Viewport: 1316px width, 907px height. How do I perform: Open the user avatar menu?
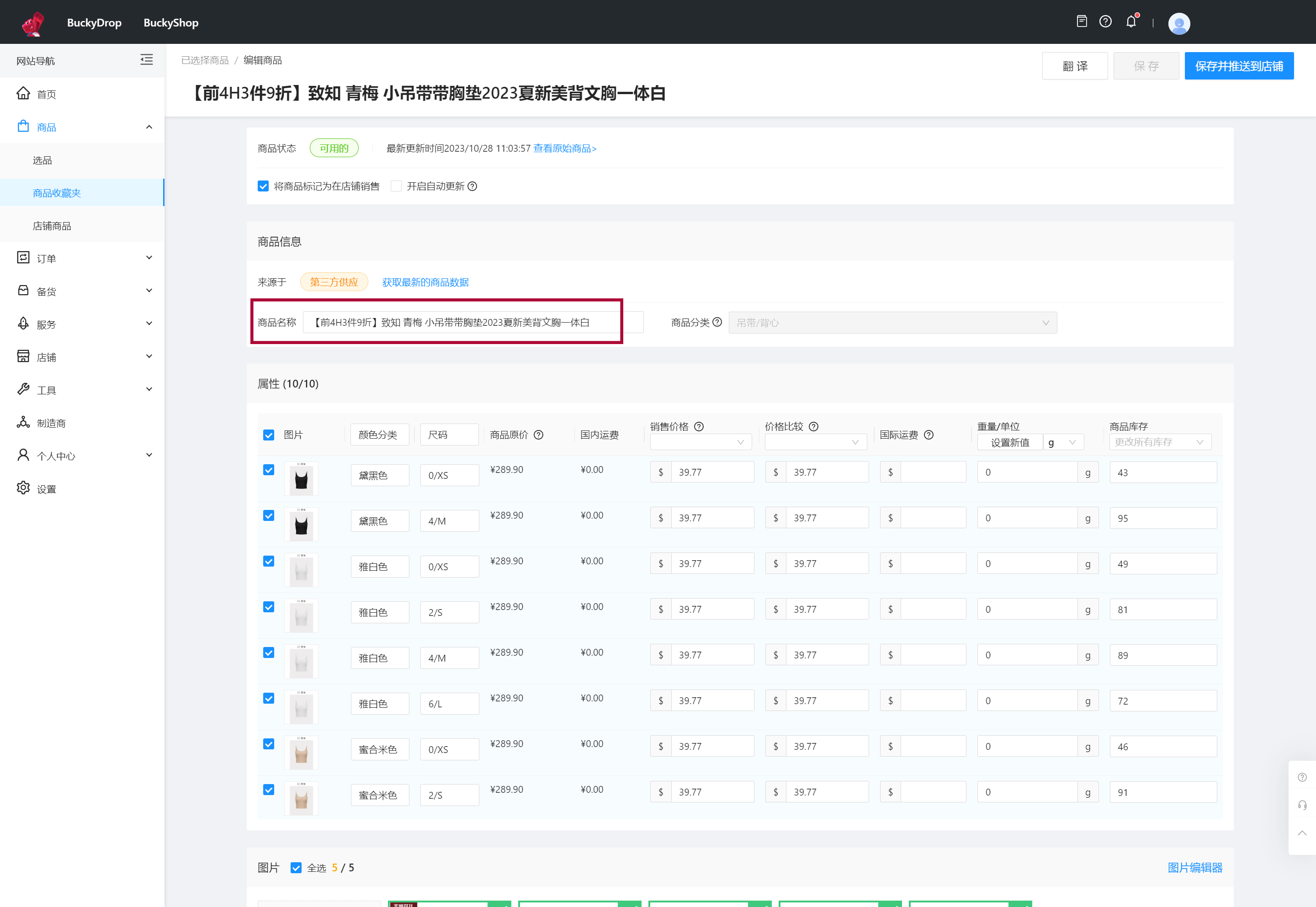[1178, 23]
